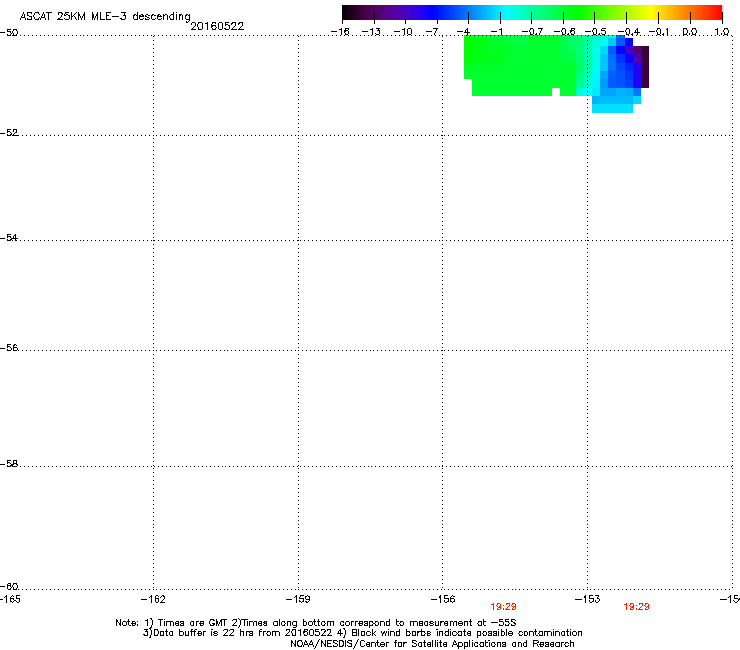Click the 'NOAA/NESDIS/Center for Satellite Applications and Research' credit
This screenshot has width=740, height=650.
click(432, 643)
